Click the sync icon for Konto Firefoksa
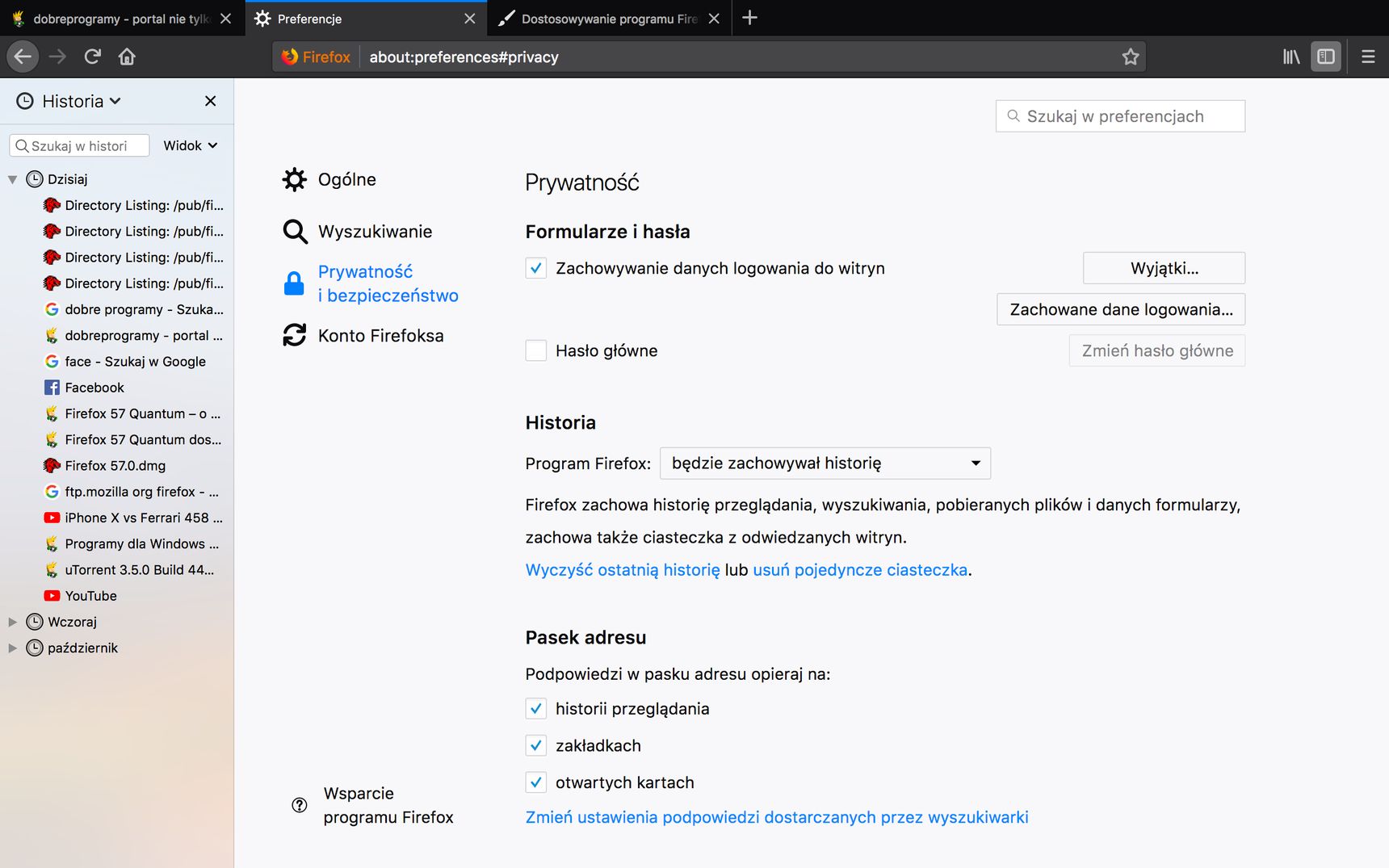Viewport: 1389px width, 868px height. tap(295, 335)
